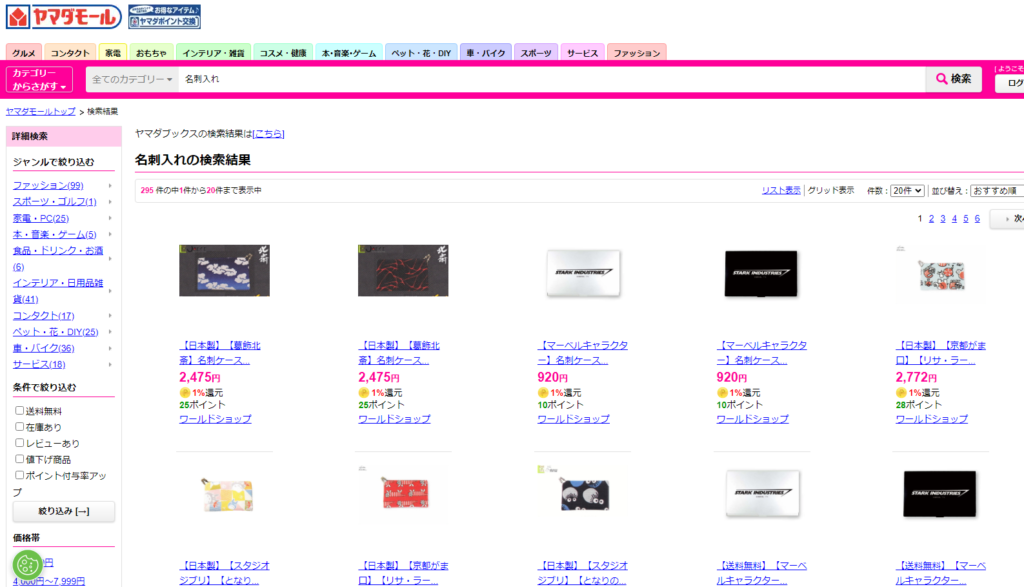This screenshot has width=1024, height=587.
Task: Click the magnifier search button
Action: point(953,79)
